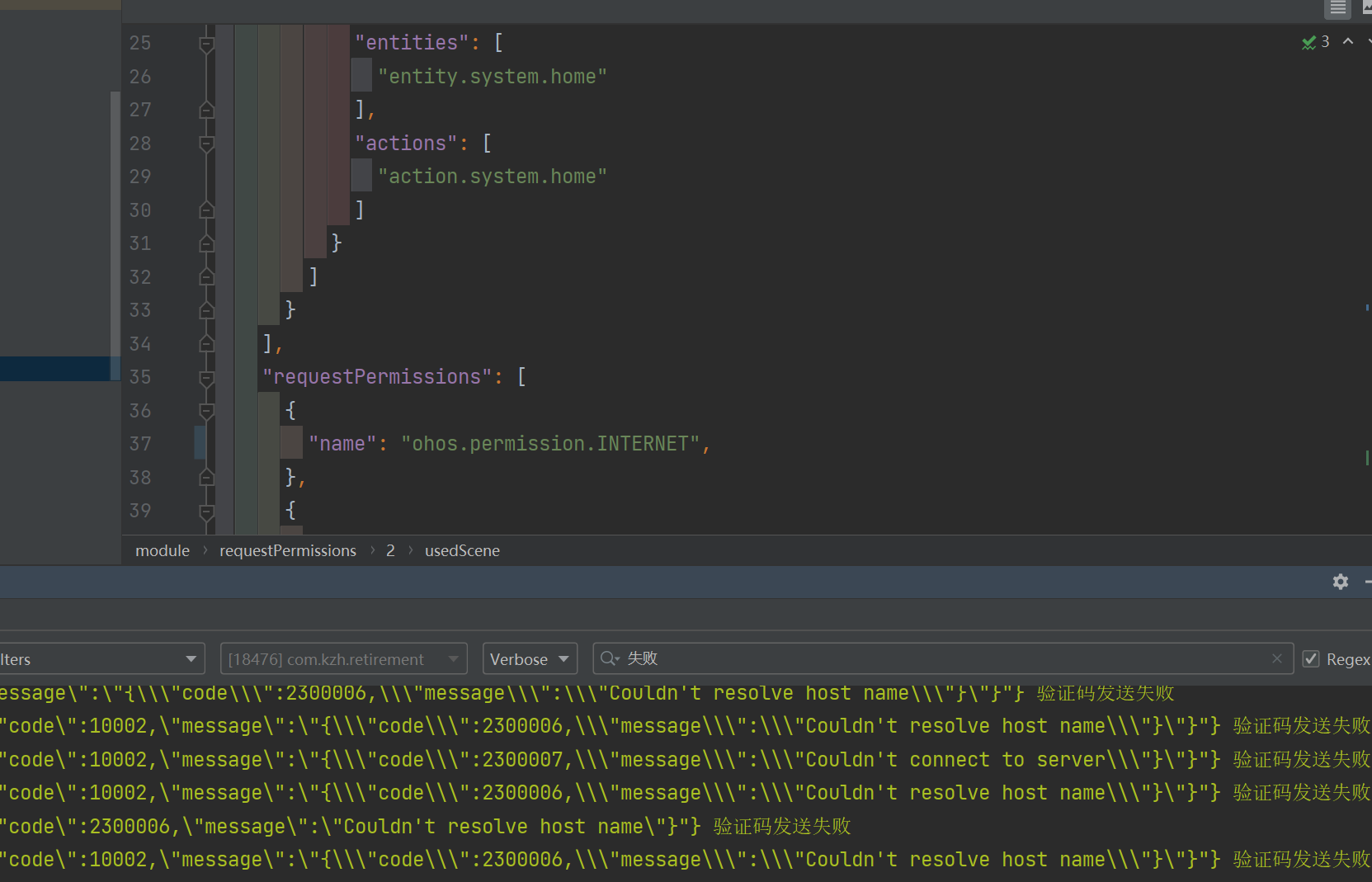
Task: Click the green change marker in the error stripe
Action: click(x=1367, y=457)
